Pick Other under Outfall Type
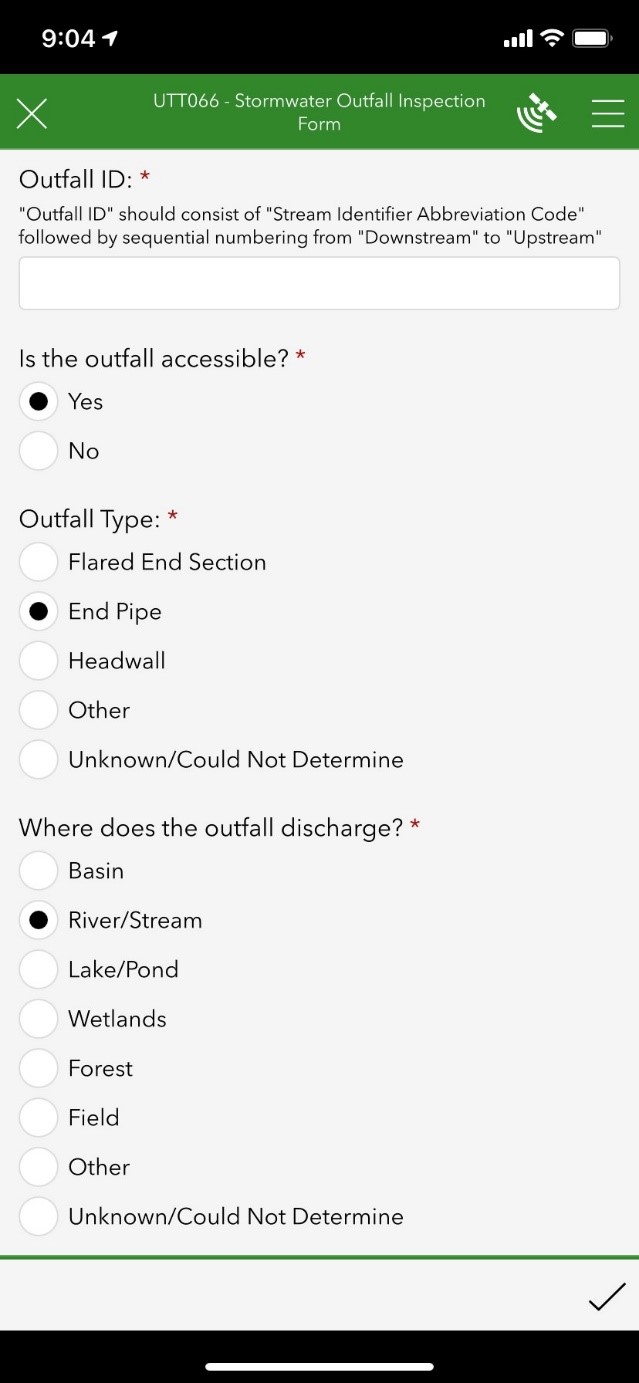 (x=38, y=710)
